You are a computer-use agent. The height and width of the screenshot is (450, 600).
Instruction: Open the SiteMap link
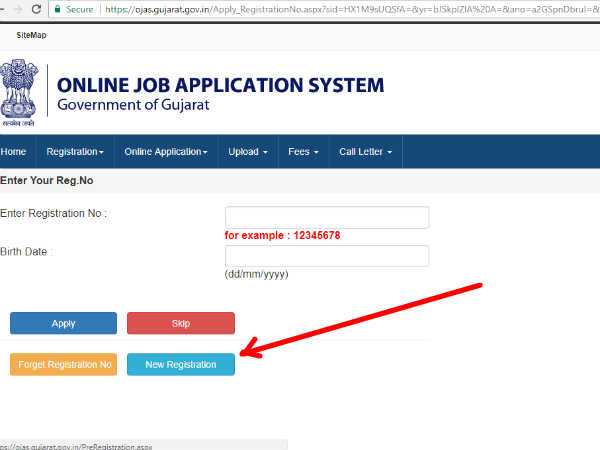[x=31, y=35]
